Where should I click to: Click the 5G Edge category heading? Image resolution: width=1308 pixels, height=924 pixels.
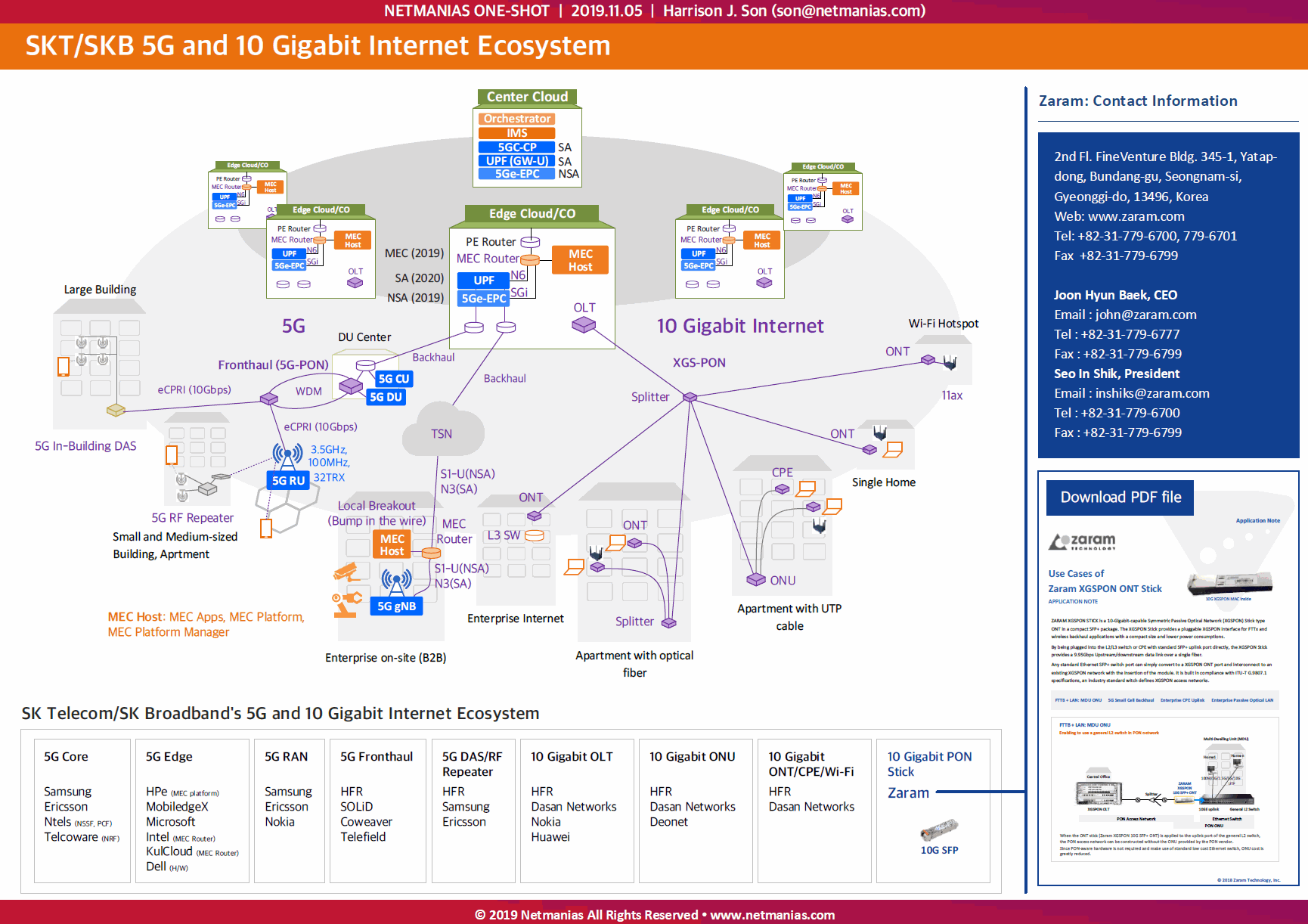pos(169,757)
